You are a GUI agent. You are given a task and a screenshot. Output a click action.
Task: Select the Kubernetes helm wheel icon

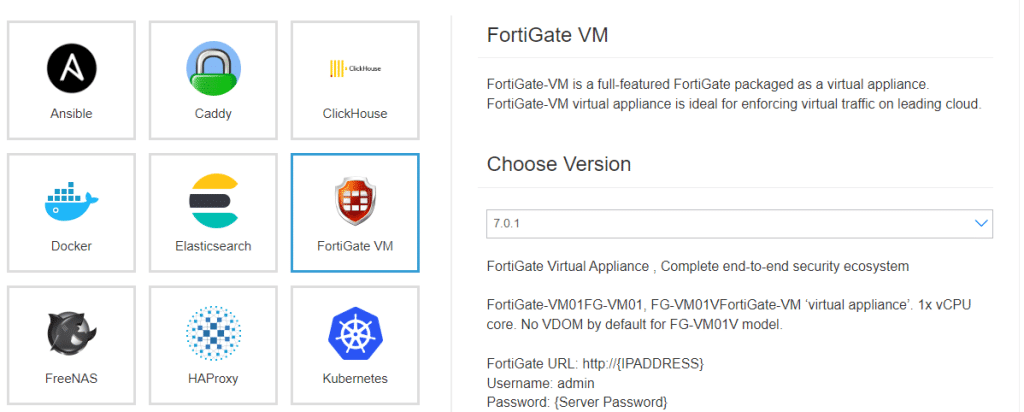(x=355, y=334)
